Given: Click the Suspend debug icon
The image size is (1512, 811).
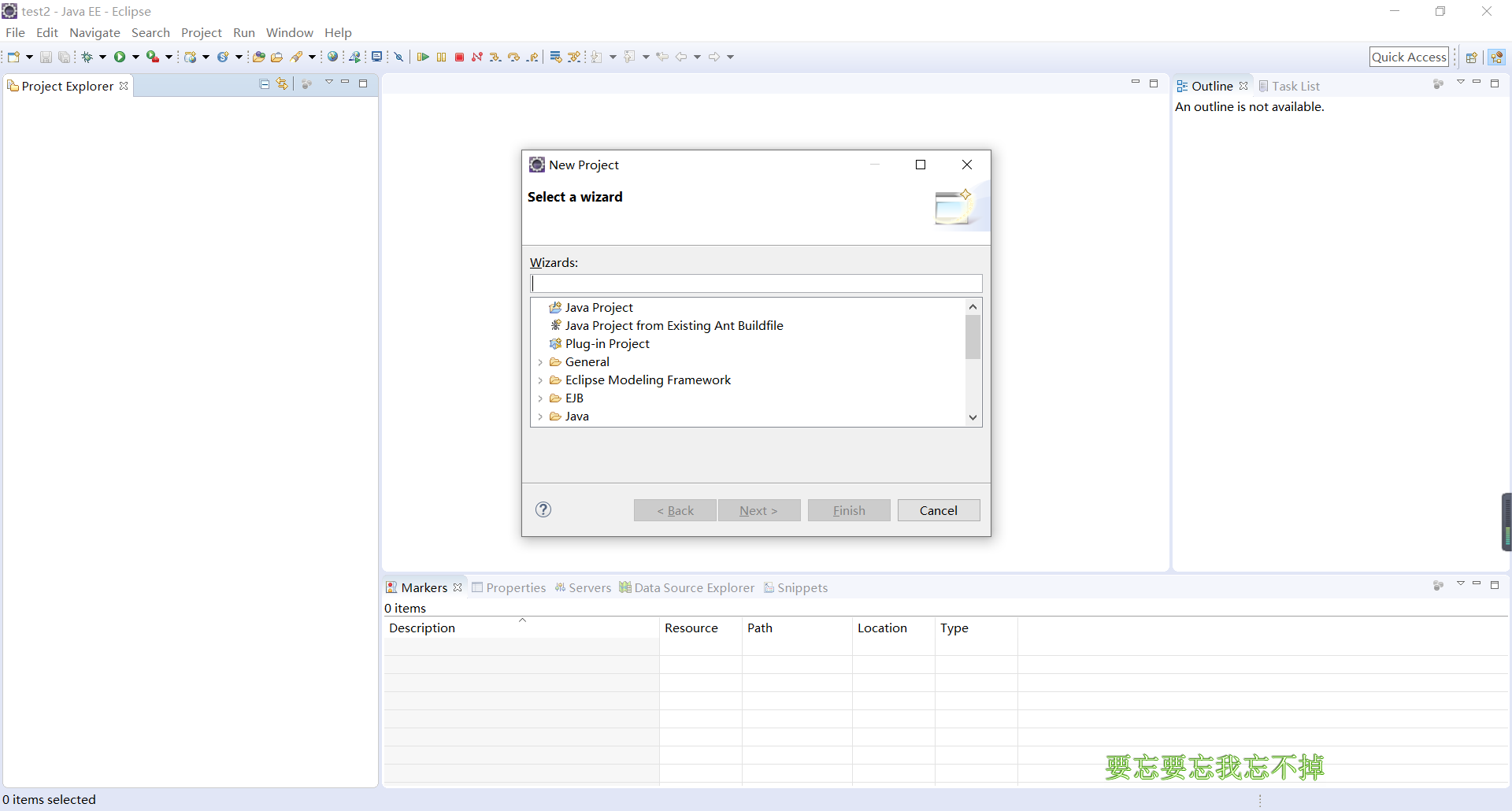Looking at the screenshot, I should point(441,57).
